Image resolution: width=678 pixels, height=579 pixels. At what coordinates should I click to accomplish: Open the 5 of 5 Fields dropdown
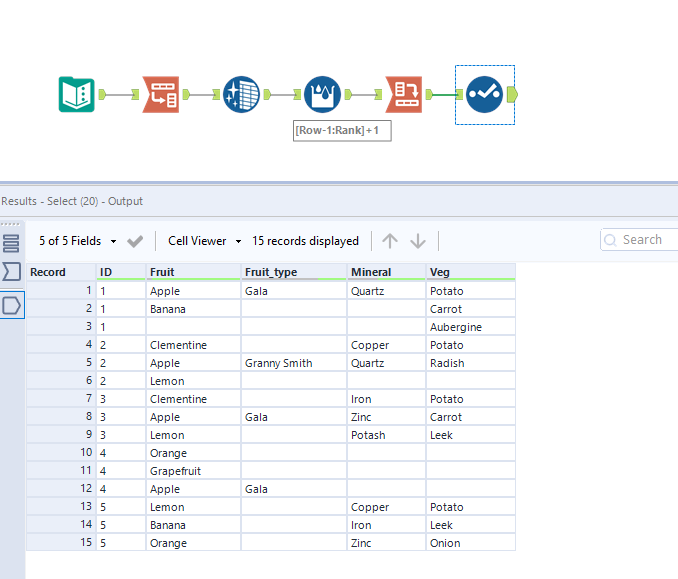click(77, 241)
